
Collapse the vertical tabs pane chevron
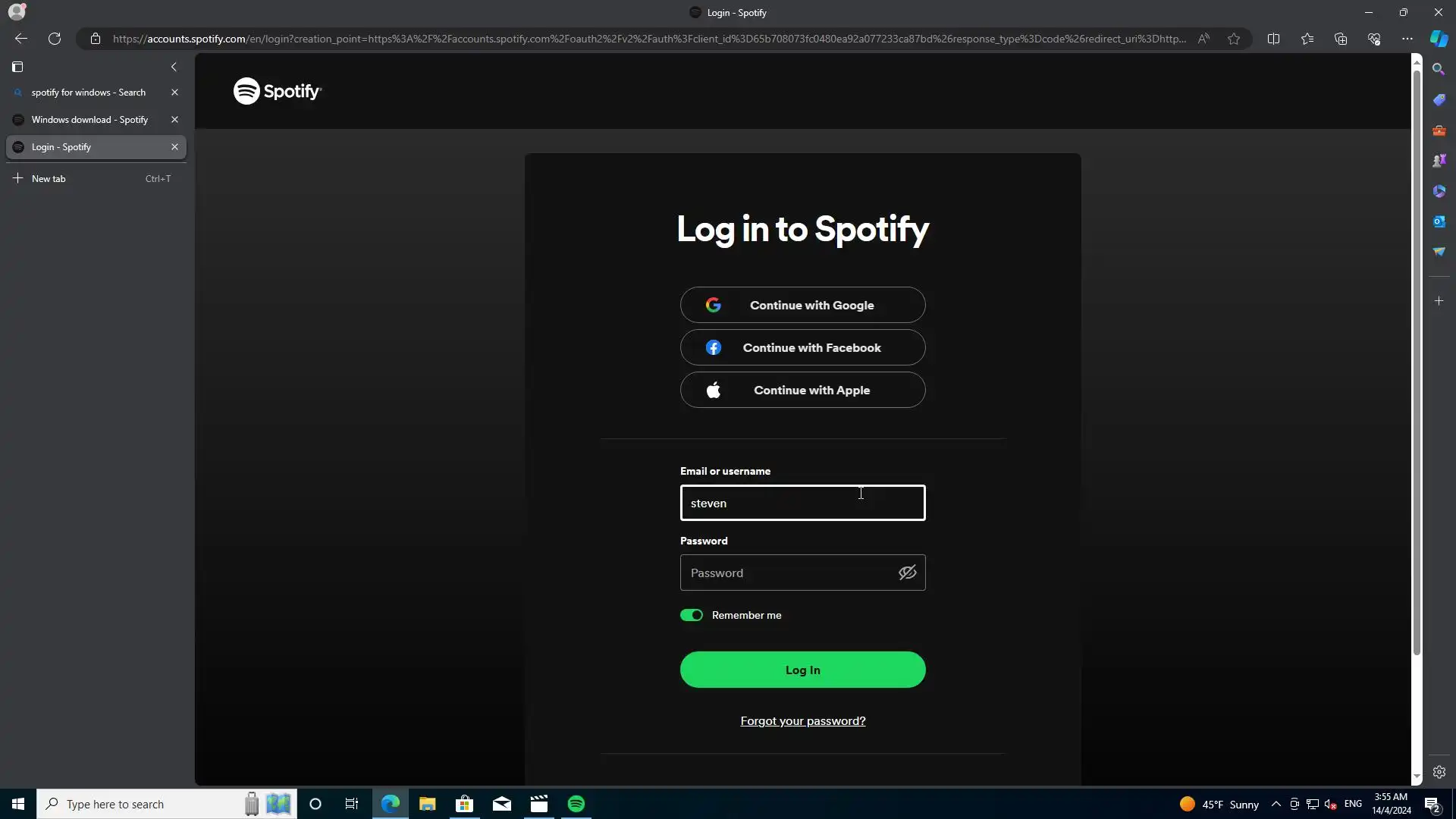pos(174,67)
